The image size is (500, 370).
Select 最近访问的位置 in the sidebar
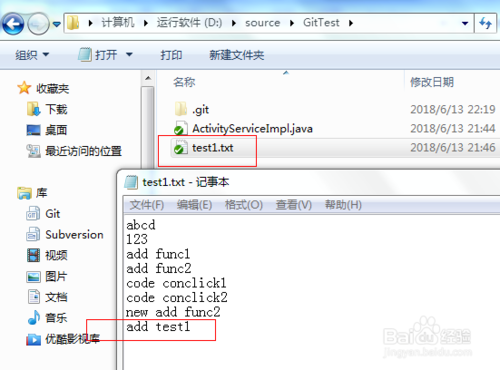tap(74, 151)
